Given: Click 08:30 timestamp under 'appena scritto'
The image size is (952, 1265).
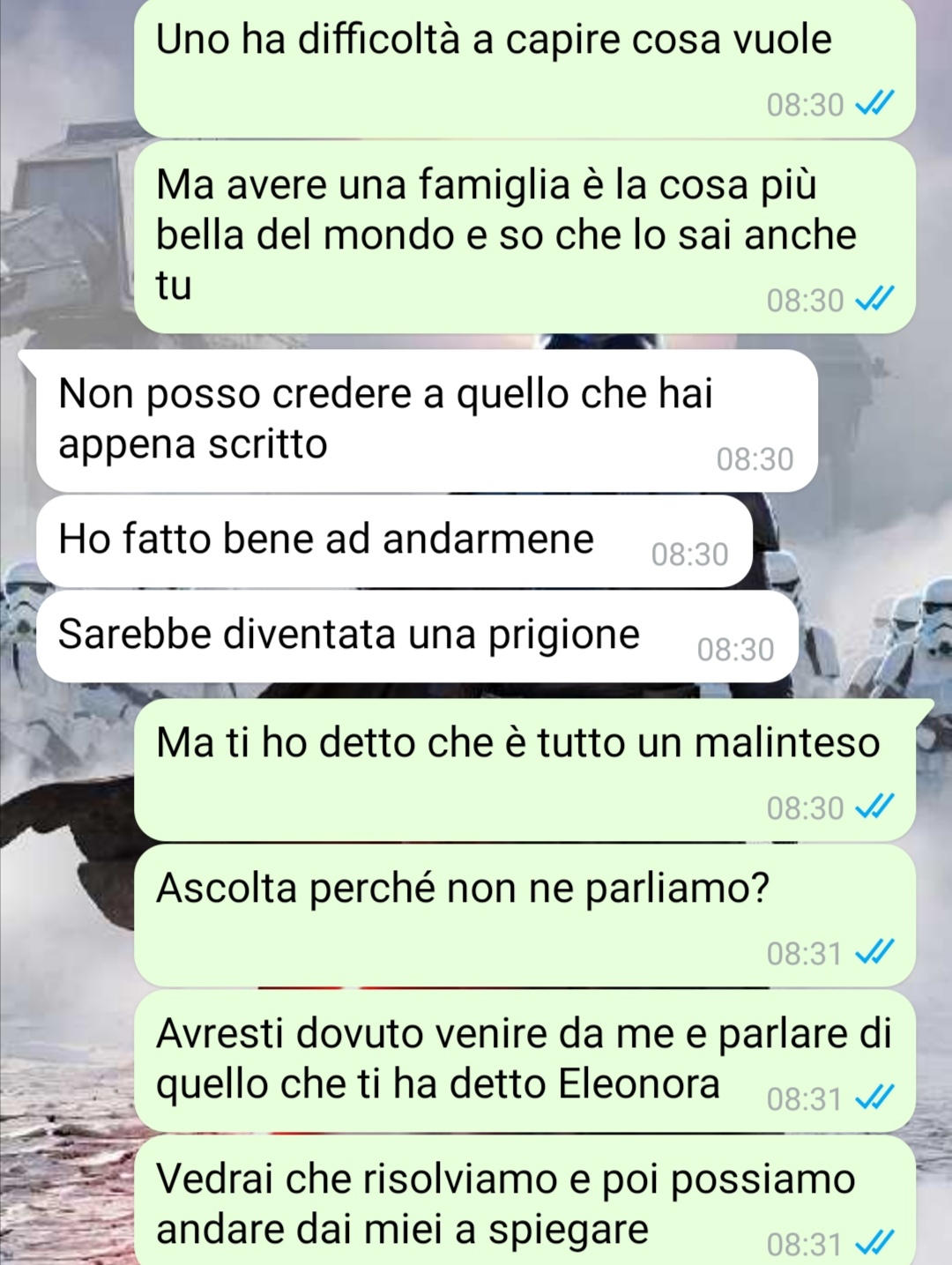Looking at the screenshot, I should pos(755,459).
